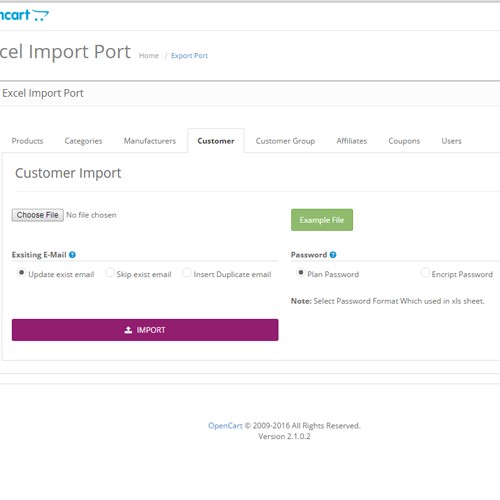Screen dimensions: 500x500
Task: Choose the Encript Password radio button
Action: pos(425,273)
